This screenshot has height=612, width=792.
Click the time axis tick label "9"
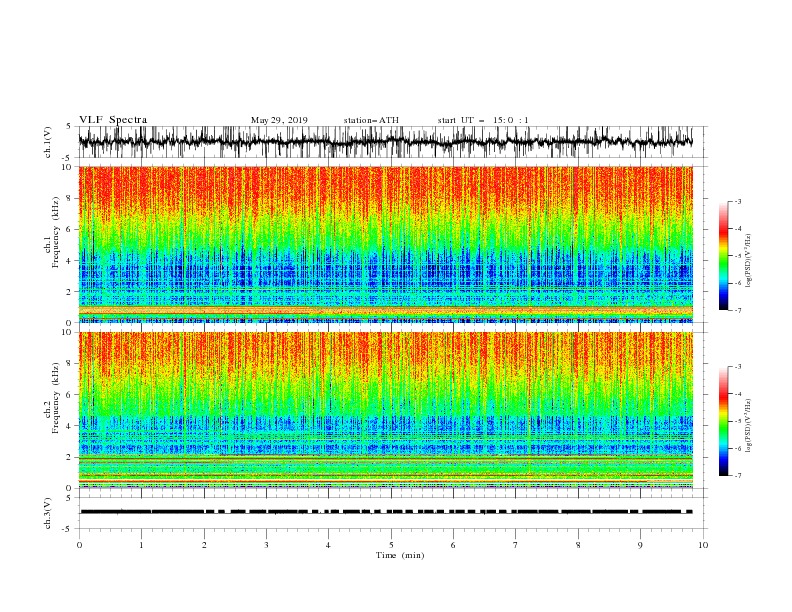(x=640, y=545)
